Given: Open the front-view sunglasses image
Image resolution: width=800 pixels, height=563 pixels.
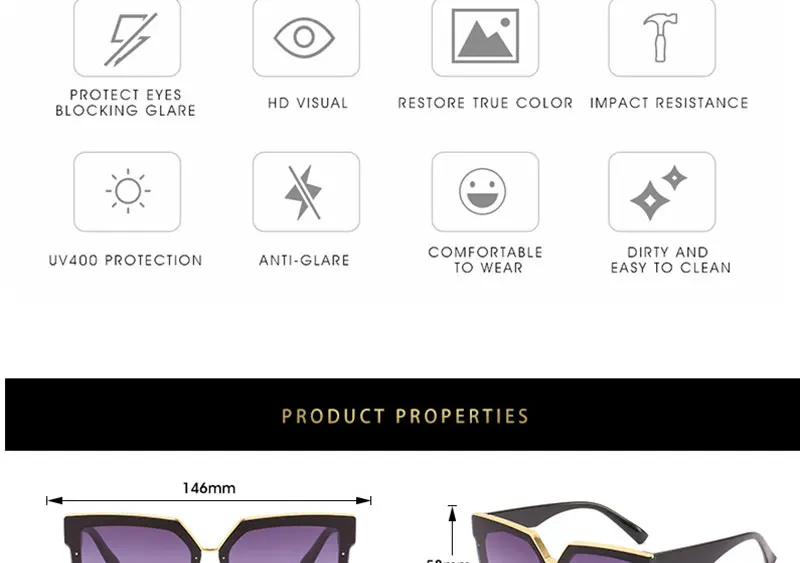Looking at the screenshot, I should (x=210, y=538).
